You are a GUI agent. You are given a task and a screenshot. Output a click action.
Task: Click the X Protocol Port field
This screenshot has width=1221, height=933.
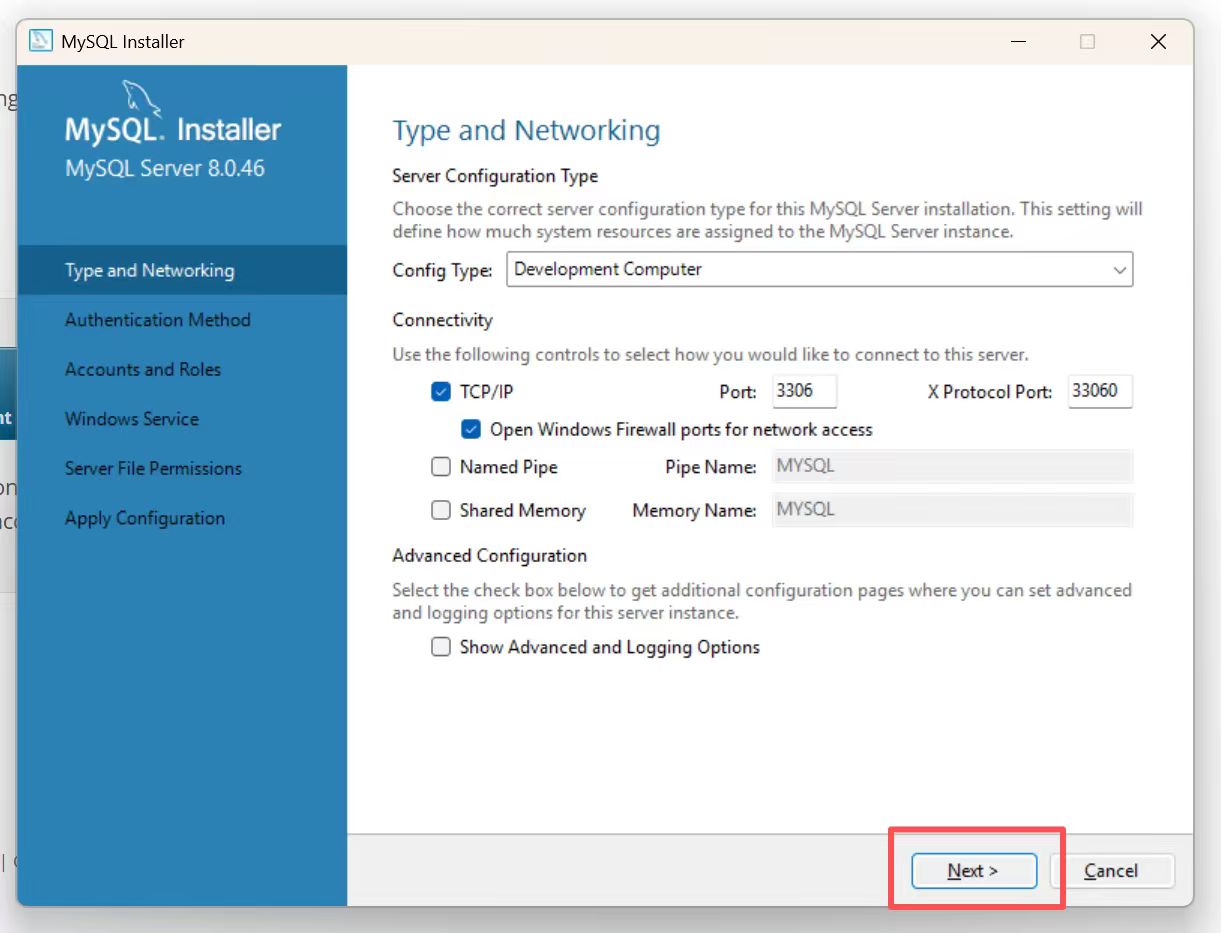click(x=1100, y=391)
